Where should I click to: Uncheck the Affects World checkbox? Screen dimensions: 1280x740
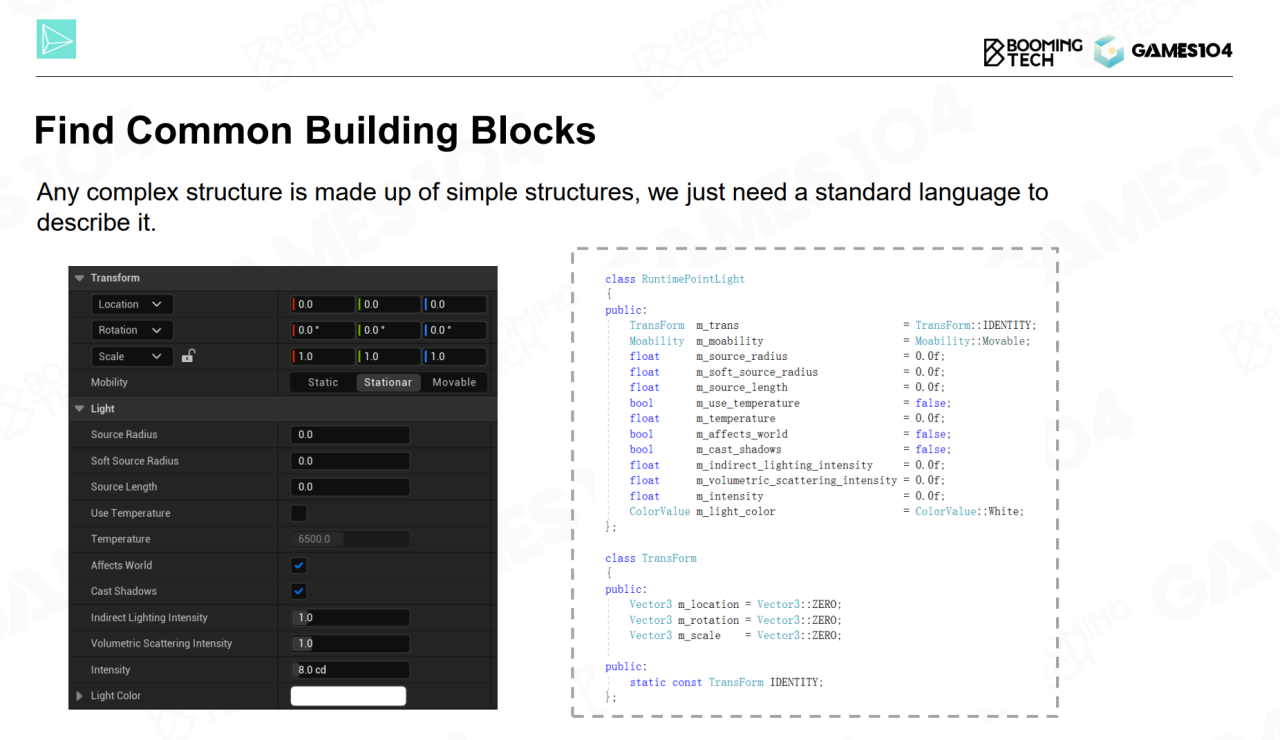point(298,565)
